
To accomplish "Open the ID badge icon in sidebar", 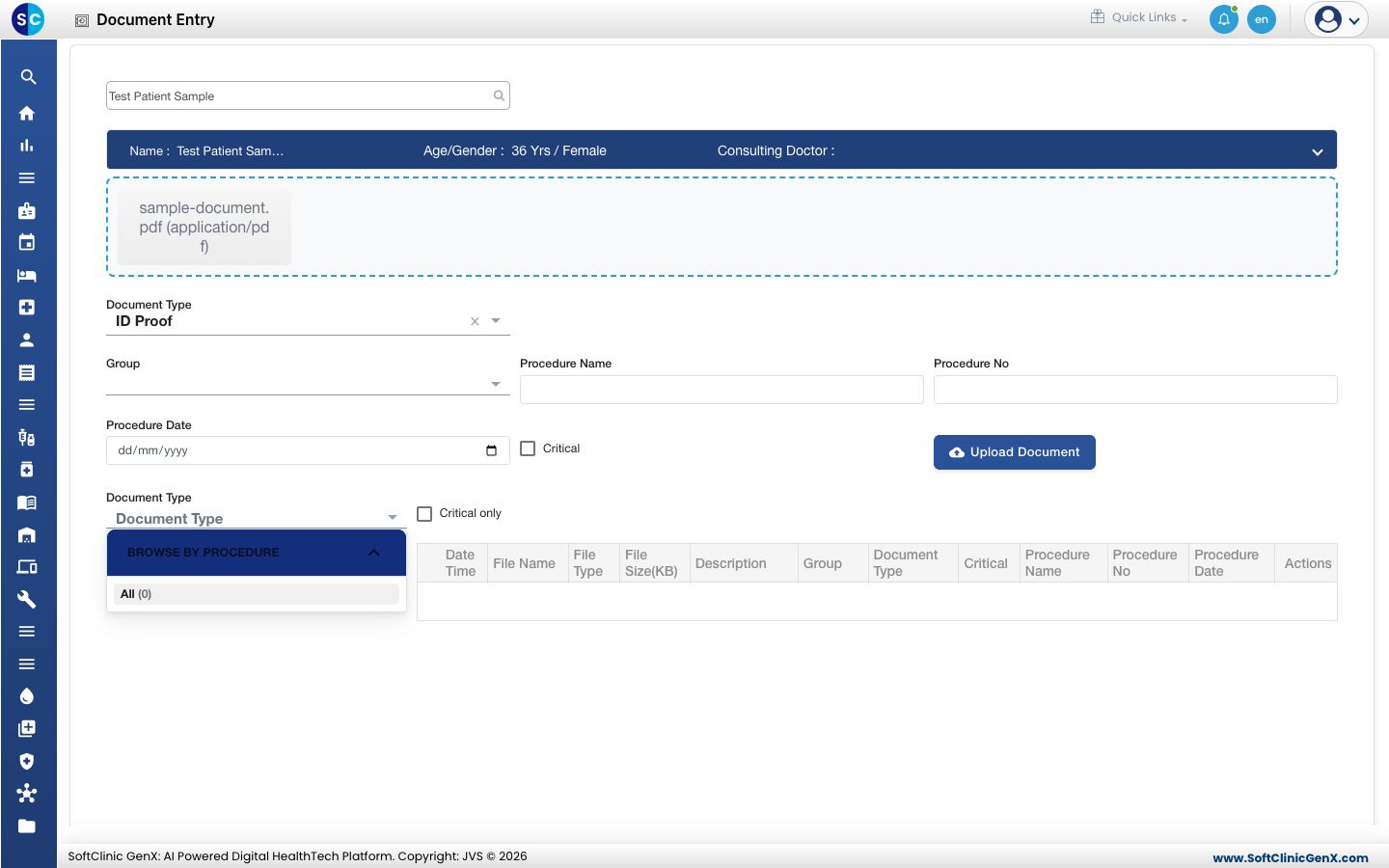I will coord(27,210).
